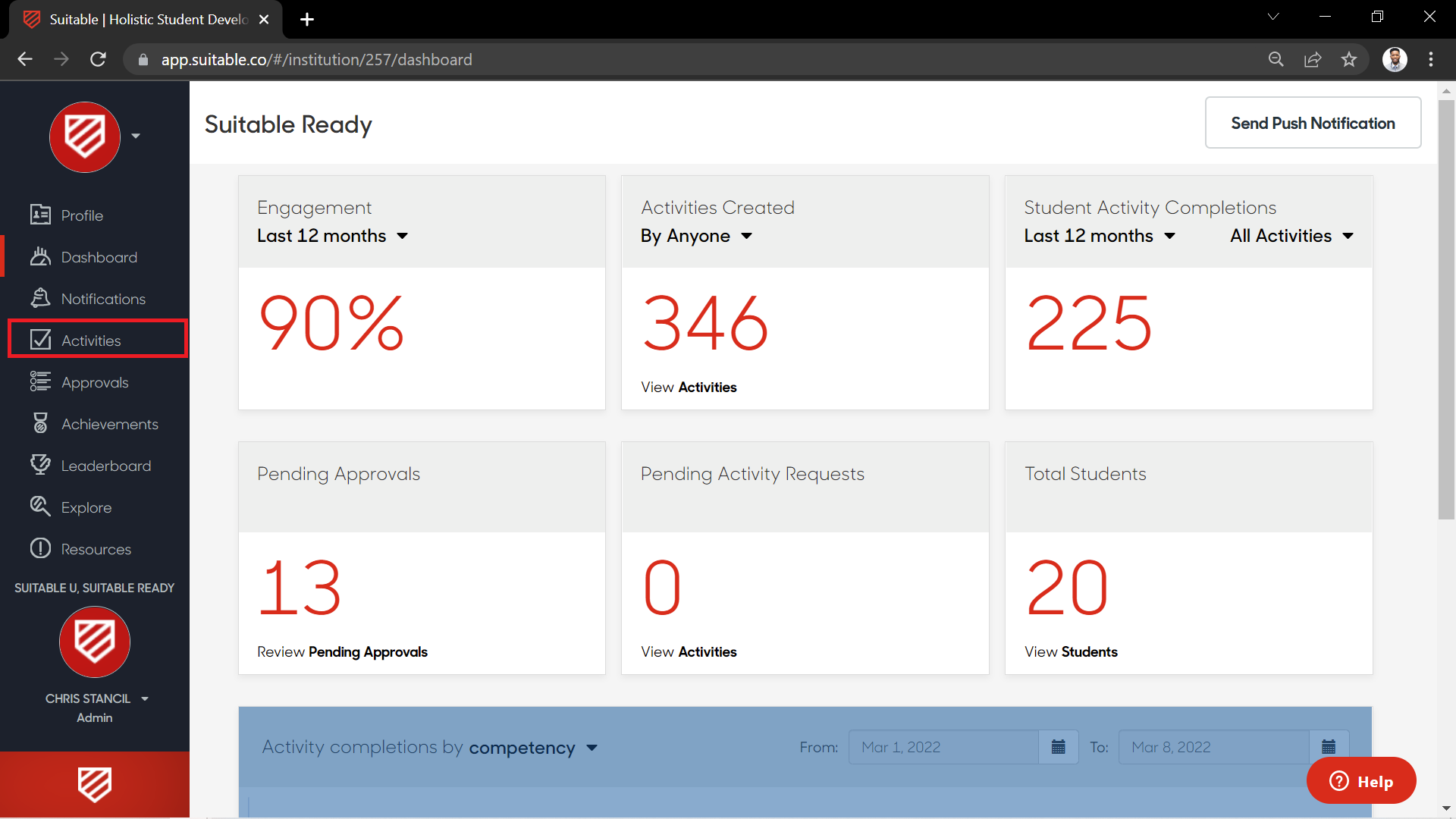This screenshot has width=1456, height=819.
Task: Open the Profile sidebar icon
Action: pyautogui.click(x=40, y=215)
